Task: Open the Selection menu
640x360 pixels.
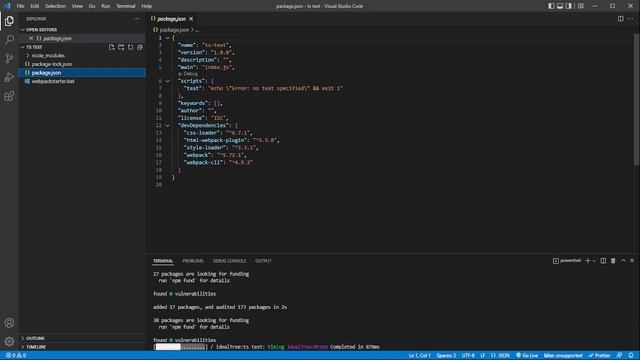Action: (x=55, y=6)
